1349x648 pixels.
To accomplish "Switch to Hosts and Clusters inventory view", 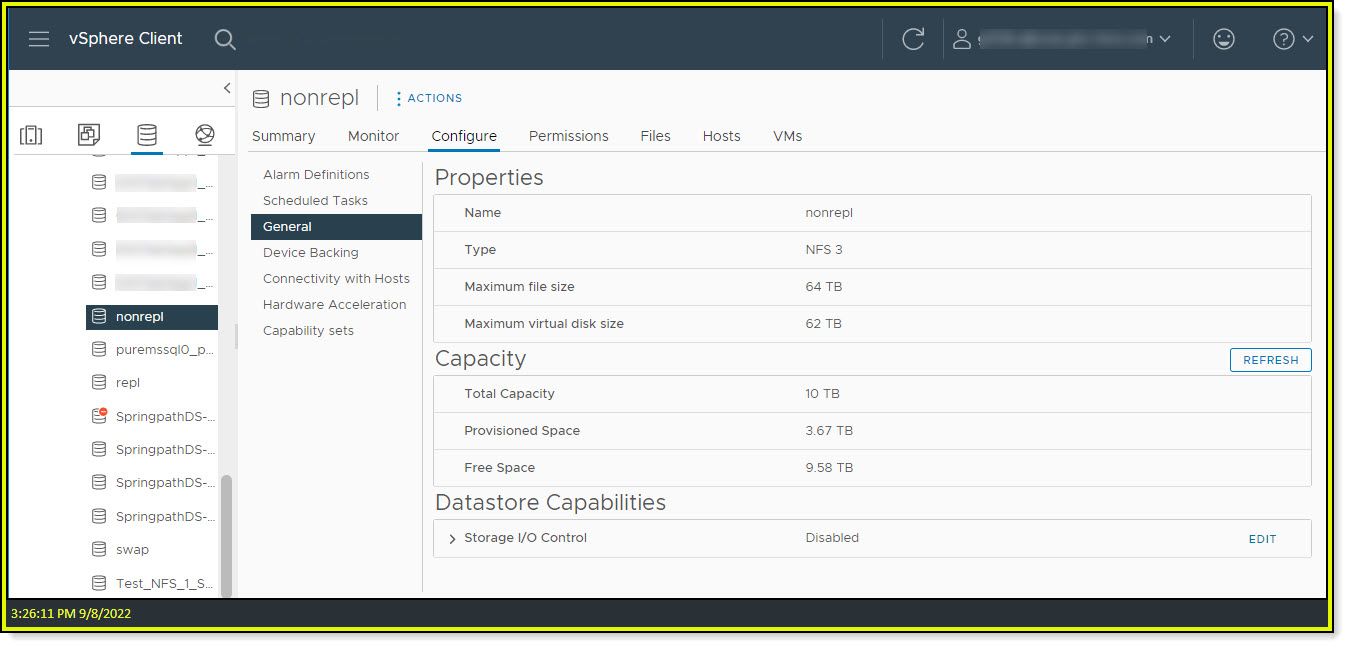I will 31,135.
